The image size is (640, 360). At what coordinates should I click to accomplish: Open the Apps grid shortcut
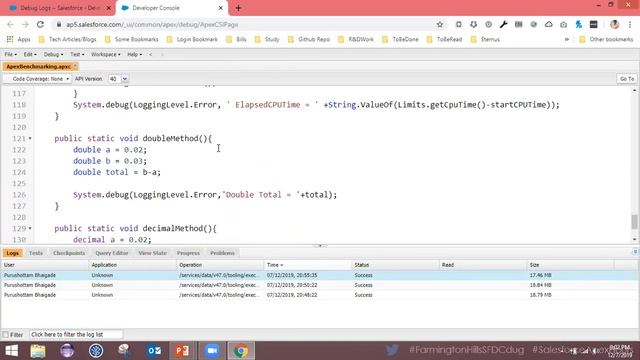point(18,40)
